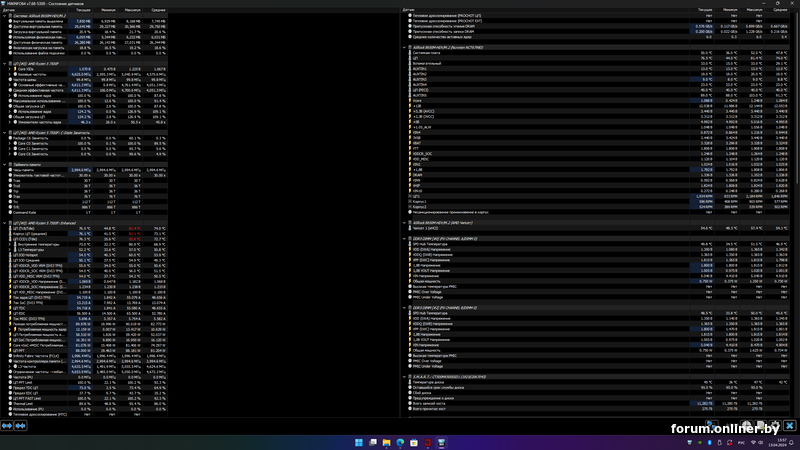Switch to HWiNFO taskbar icon
Image resolution: width=800 pixels, height=450 pixels.
tap(441, 442)
